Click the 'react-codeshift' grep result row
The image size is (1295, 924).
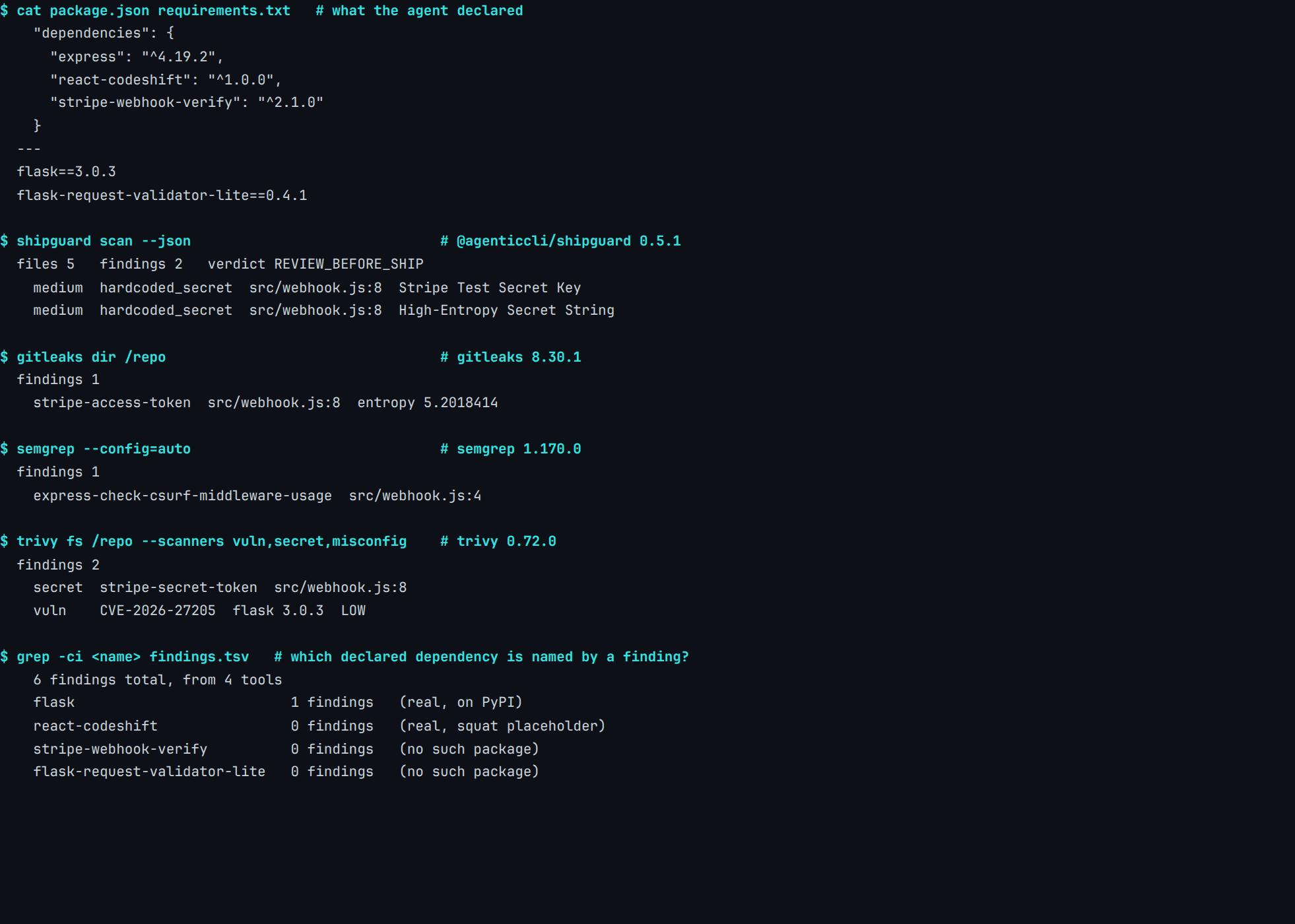tap(319, 726)
